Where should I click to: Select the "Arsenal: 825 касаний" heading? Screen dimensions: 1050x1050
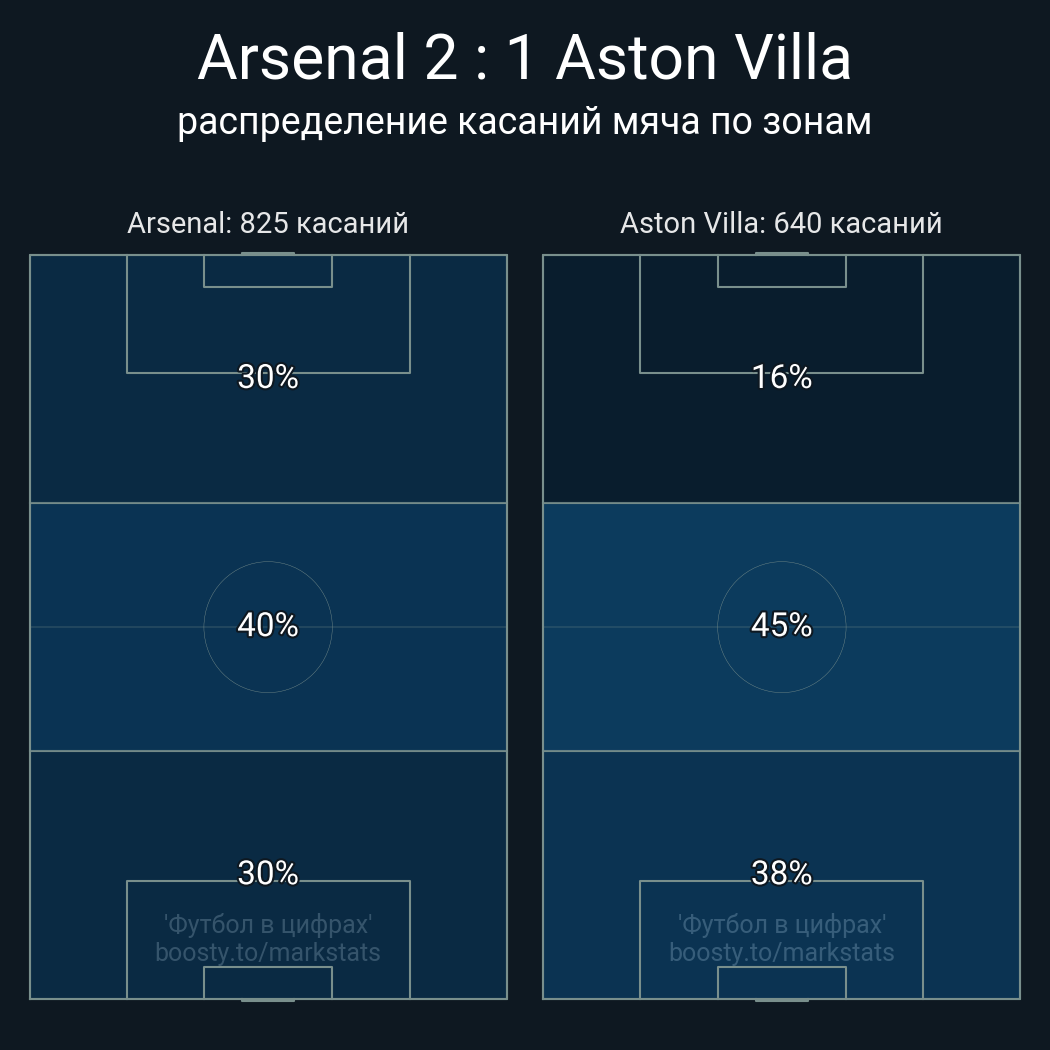268,223
